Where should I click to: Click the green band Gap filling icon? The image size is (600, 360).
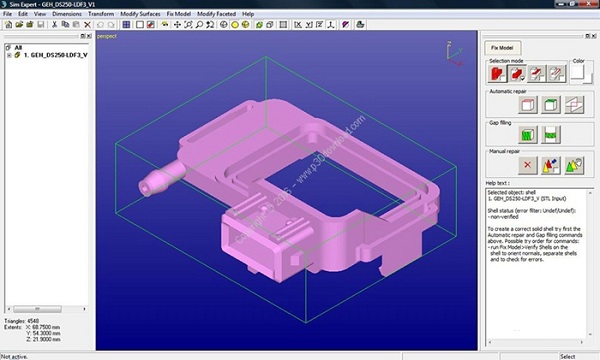pos(551,135)
